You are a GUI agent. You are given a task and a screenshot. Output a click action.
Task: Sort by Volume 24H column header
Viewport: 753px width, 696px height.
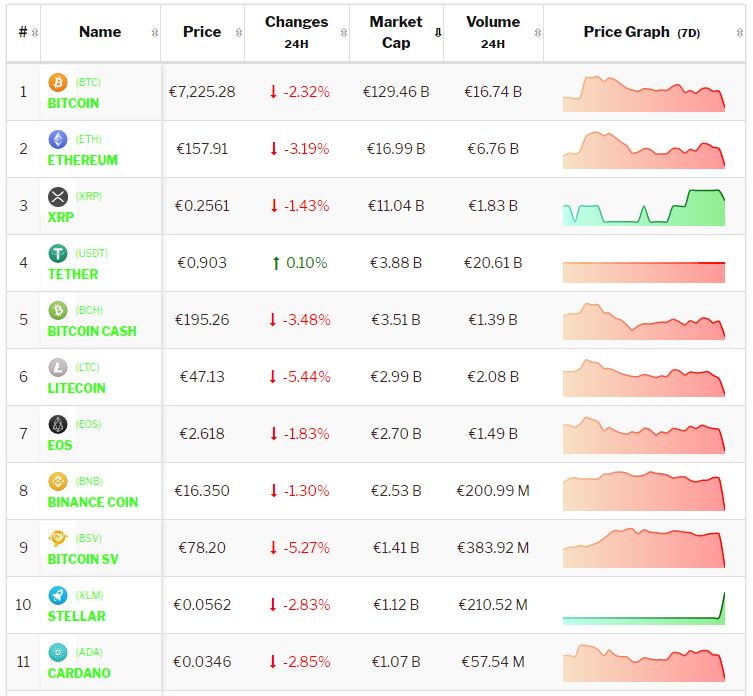[492, 32]
